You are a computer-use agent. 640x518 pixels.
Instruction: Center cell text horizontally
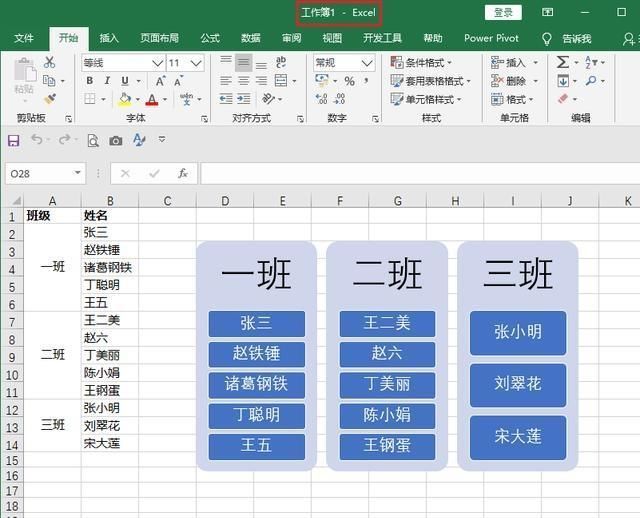click(243, 81)
